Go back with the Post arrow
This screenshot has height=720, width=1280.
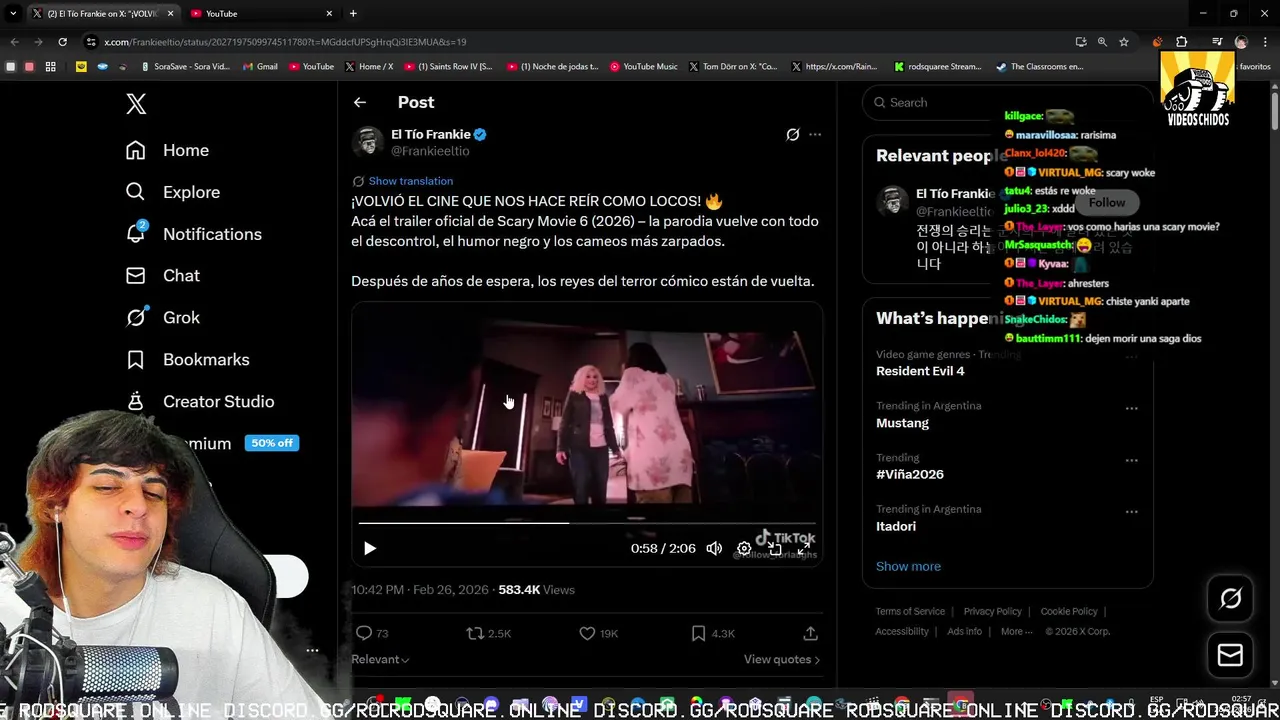[360, 102]
